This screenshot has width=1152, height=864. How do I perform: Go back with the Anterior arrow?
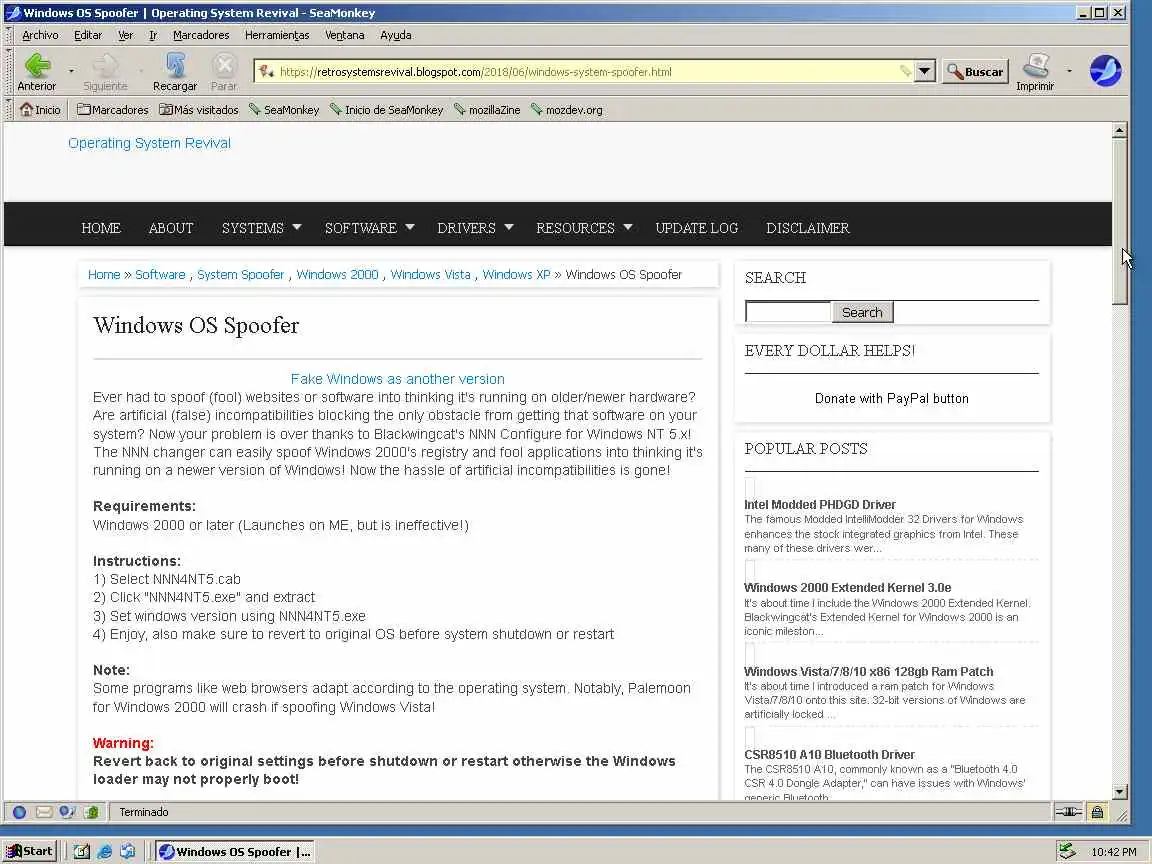point(37,72)
